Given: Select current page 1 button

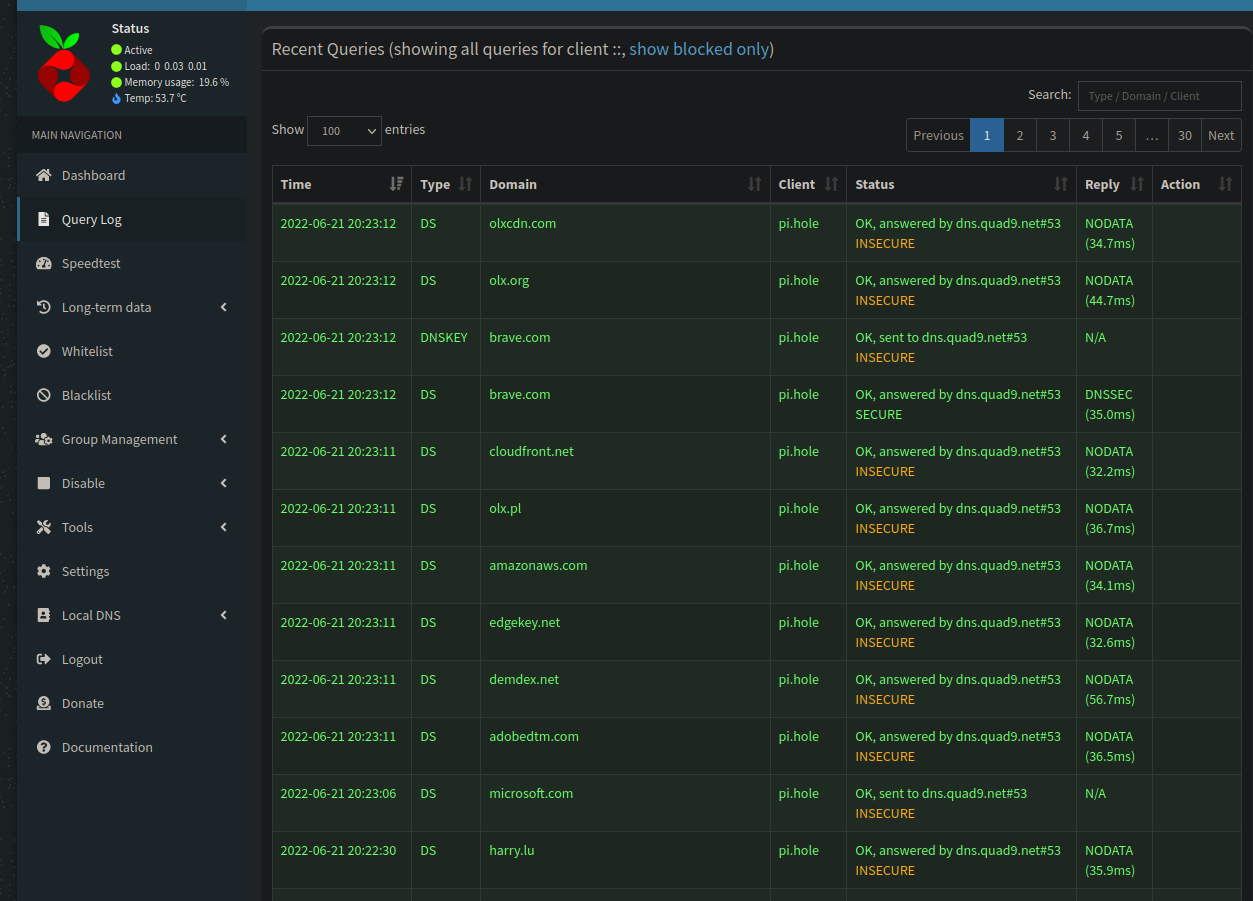Looking at the screenshot, I should (987, 135).
